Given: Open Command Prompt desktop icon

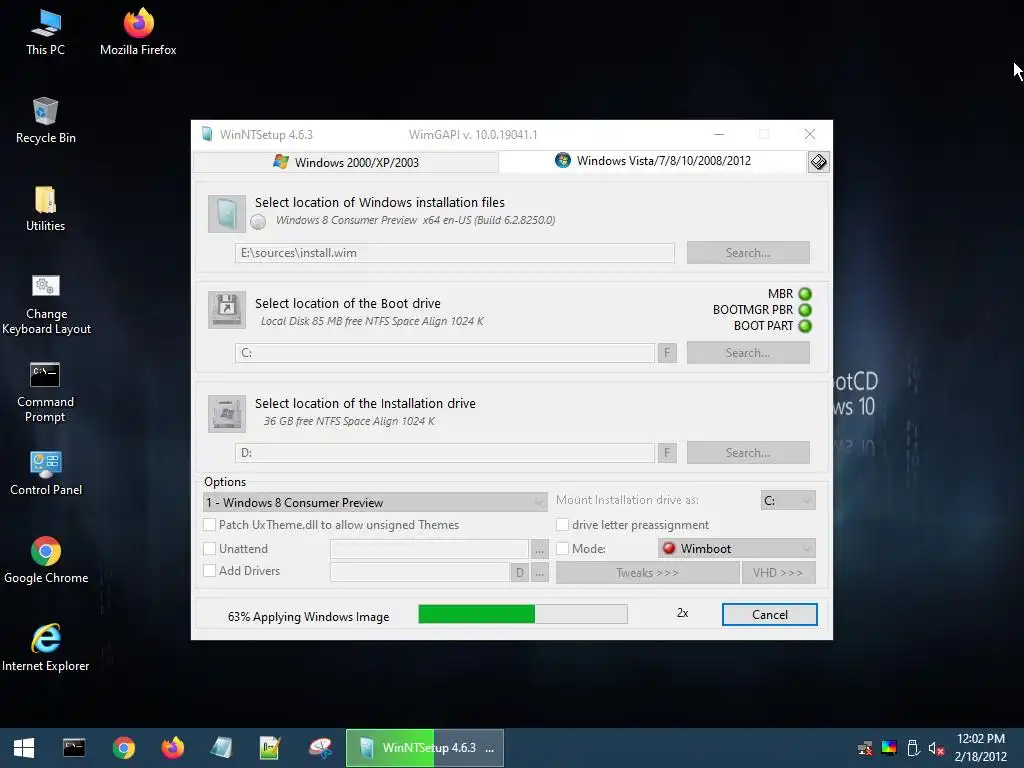Looking at the screenshot, I should (45, 392).
